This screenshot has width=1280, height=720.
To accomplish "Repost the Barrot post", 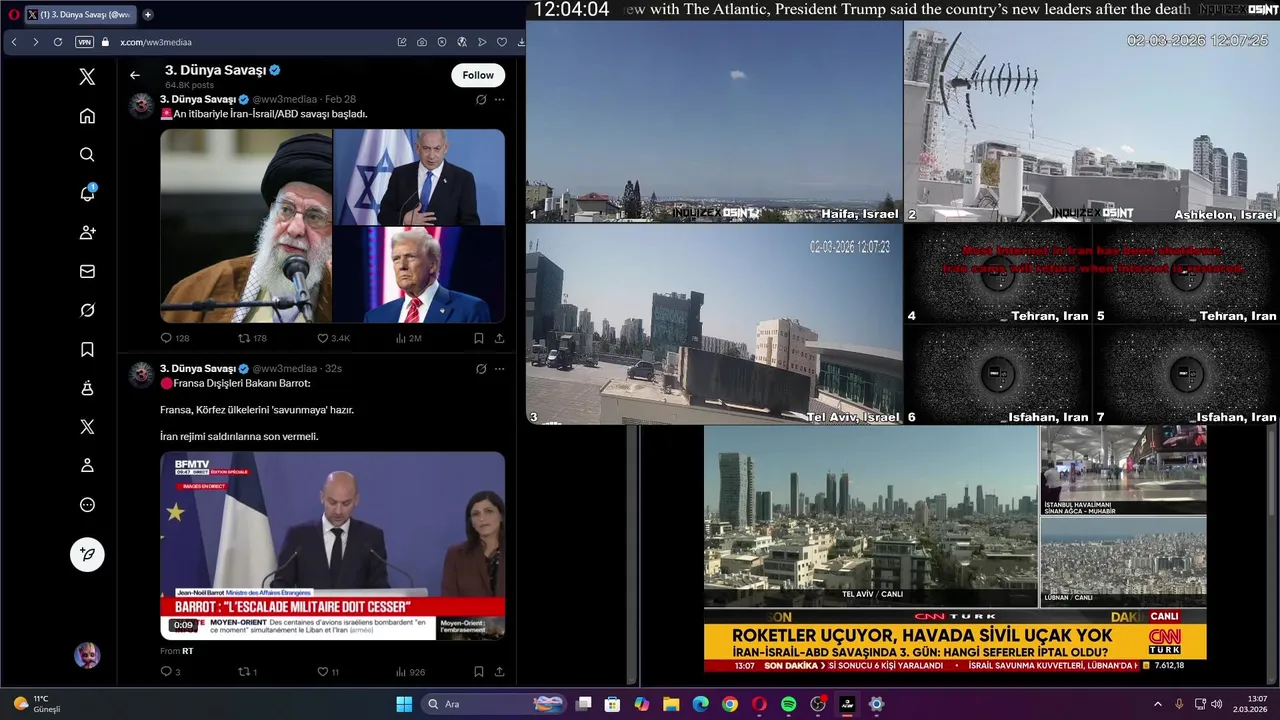I will pyautogui.click(x=247, y=672).
